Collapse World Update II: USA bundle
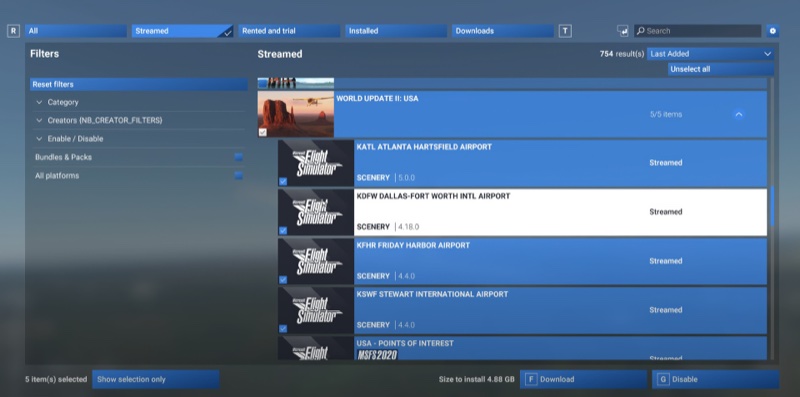This screenshot has width=800, height=397. coord(738,114)
